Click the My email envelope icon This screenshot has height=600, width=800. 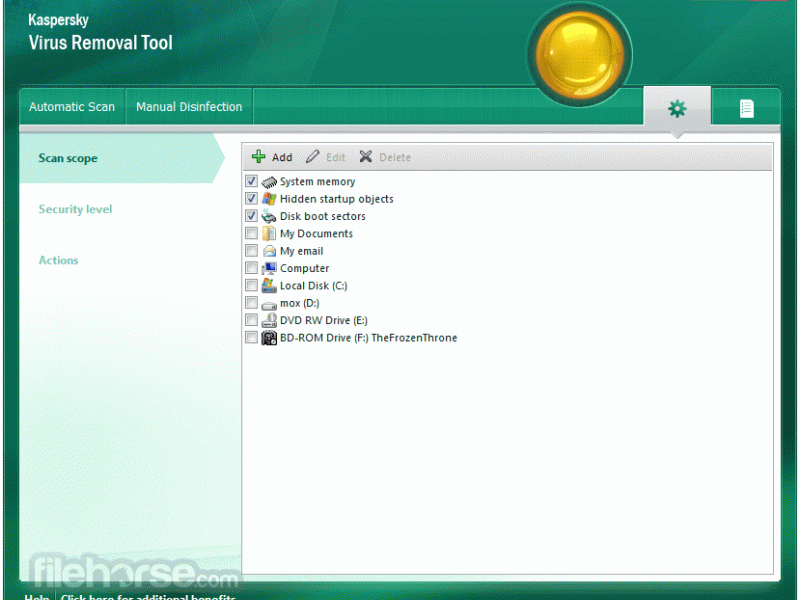tap(269, 251)
